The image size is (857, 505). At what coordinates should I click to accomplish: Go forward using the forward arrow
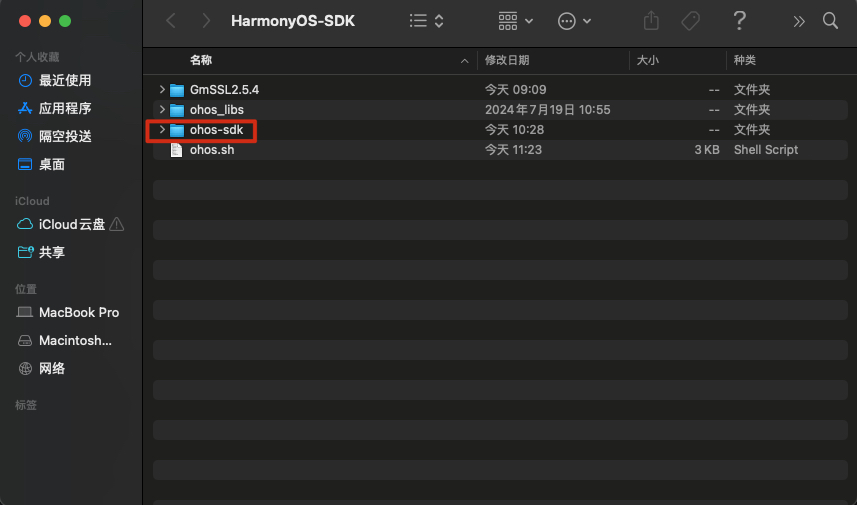[x=206, y=21]
